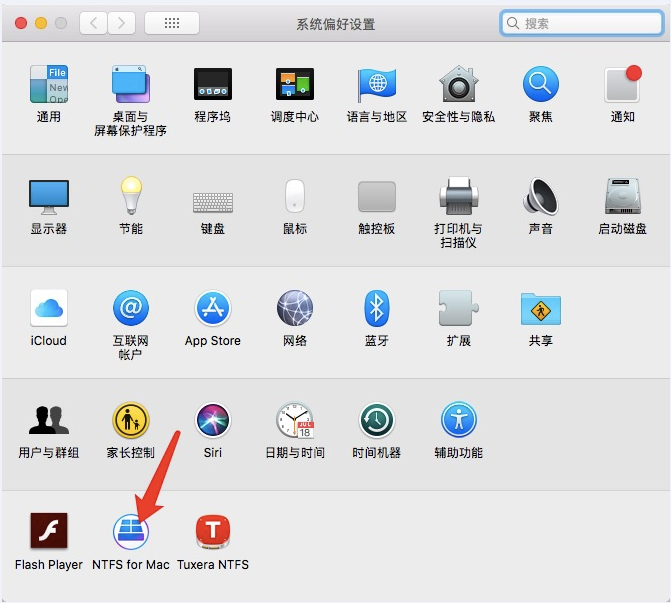
Task: Open the 程序坞 (Dock) preferences
Action: point(212,85)
